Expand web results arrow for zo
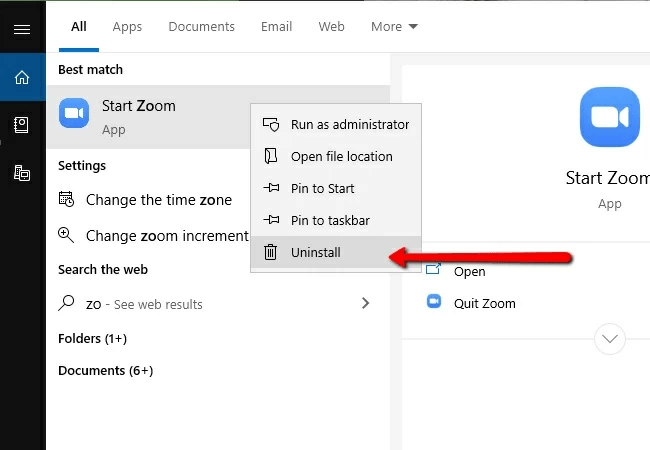 [x=365, y=303]
